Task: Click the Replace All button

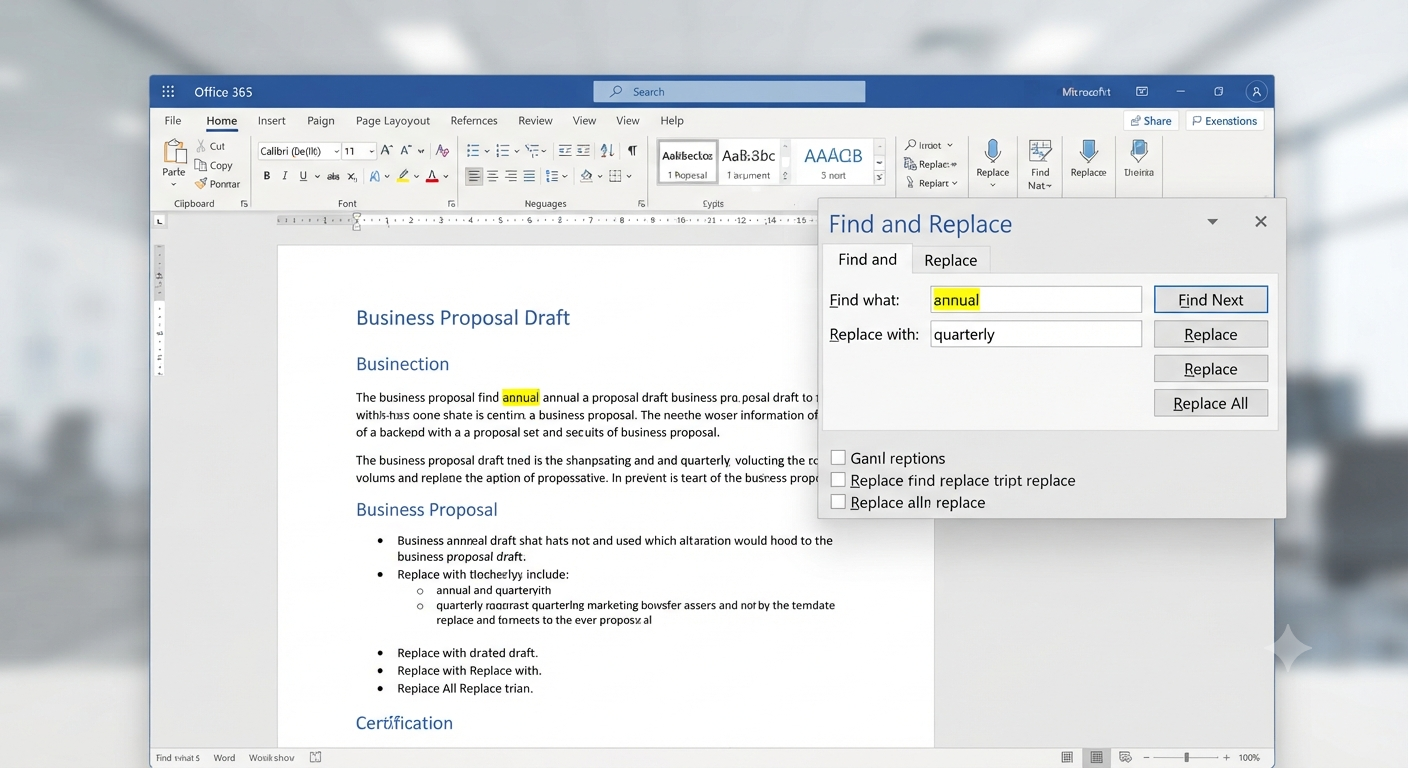Action: [x=1211, y=403]
